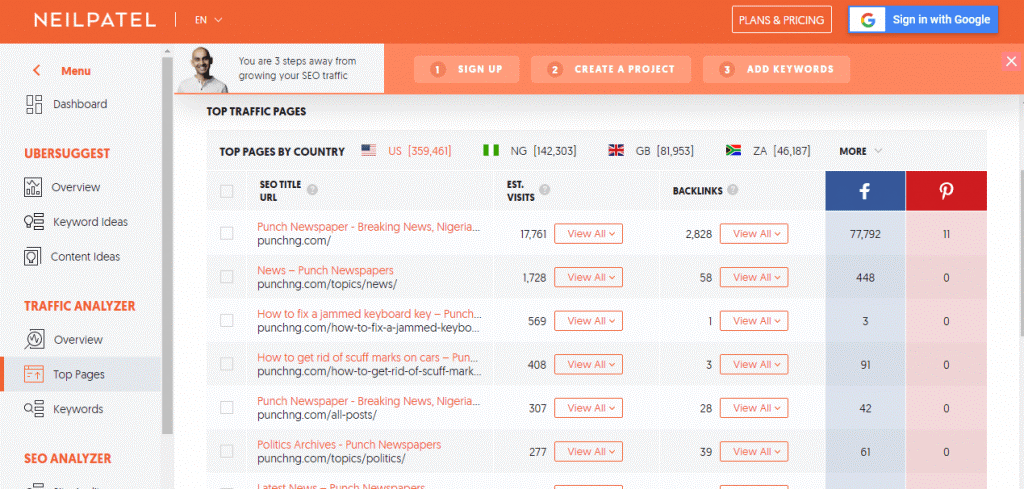Image resolution: width=1024 pixels, height=489 pixels.
Task: Click the Google logo on sign-in button
Action: [x=867, y=20]
